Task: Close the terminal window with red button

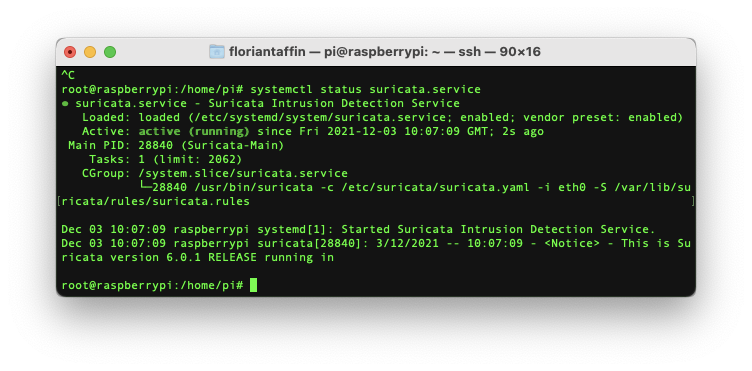Action: [70, 52]
